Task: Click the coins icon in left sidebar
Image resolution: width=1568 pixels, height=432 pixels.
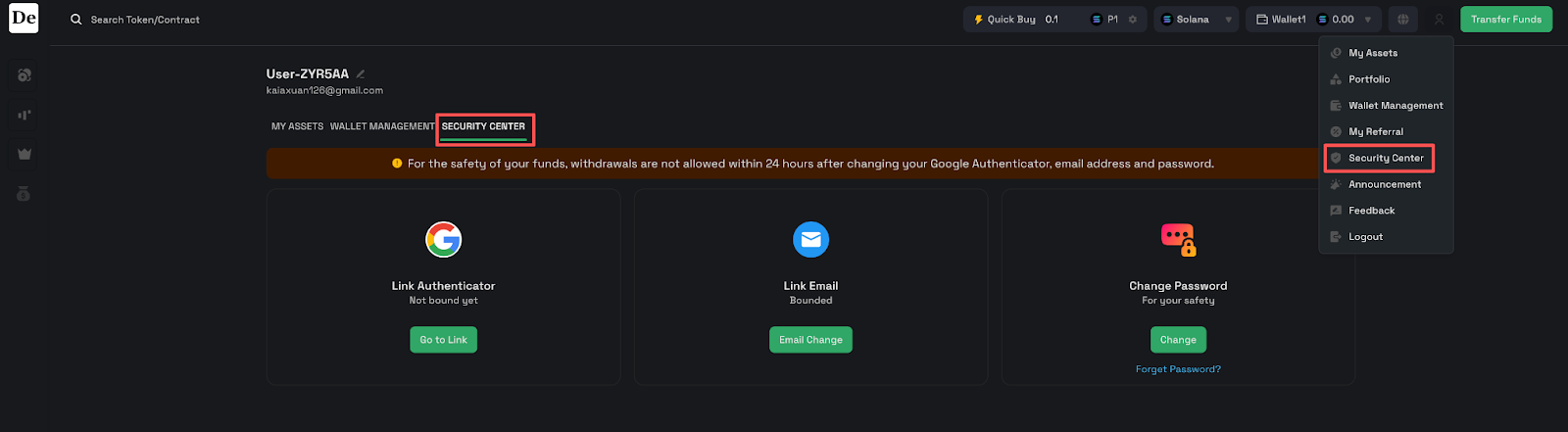Action: (x=24, y=75)
